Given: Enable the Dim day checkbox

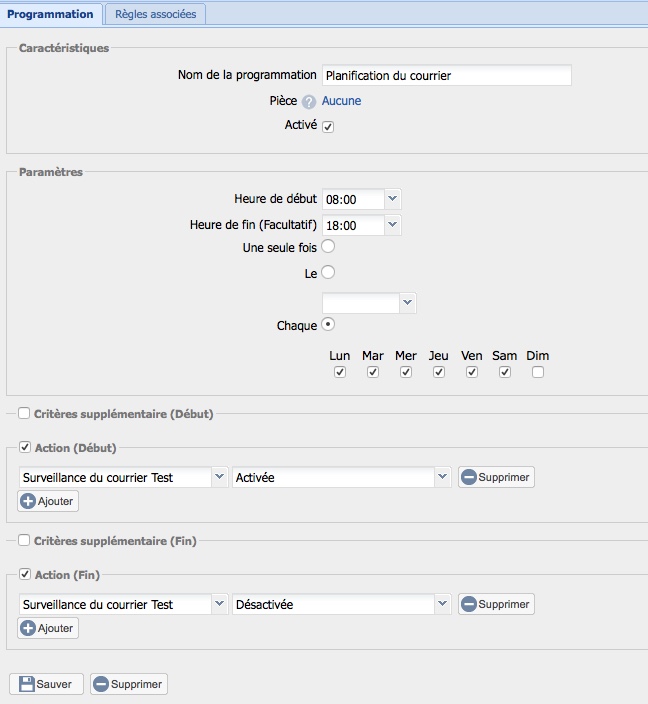Looking at the screenshot, I should pyautogui.click(x=538, y=372).
